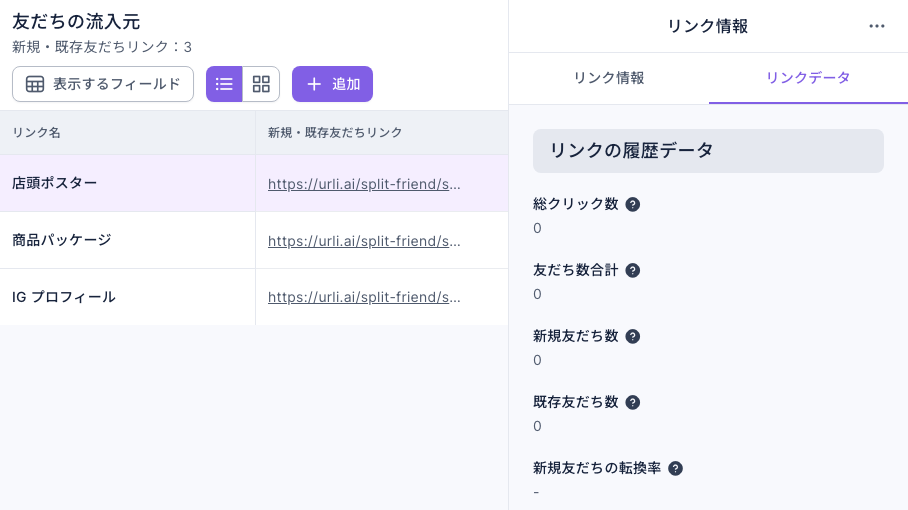Show help for 総クリック数
The width and height of the screenshot is (908, 510).
click(633, 204)
